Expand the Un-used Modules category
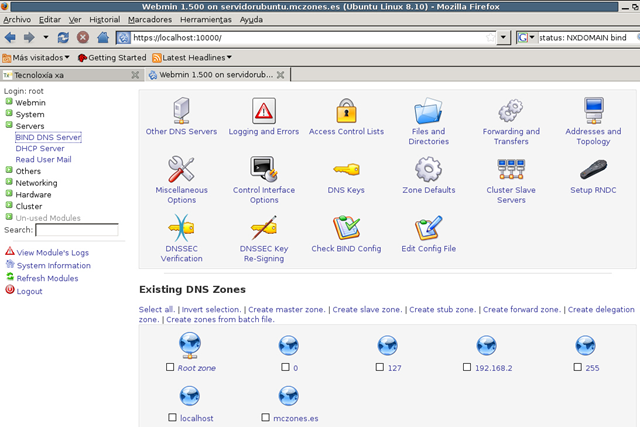Image resolution: width=640 pixels, height=427 pixels. [9, 217]
